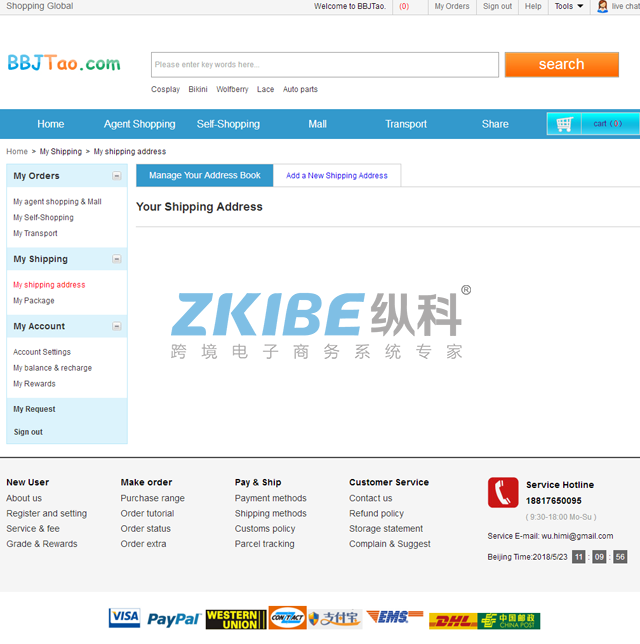
Task: Click the VISA payment logo
Action: point(124,617)
